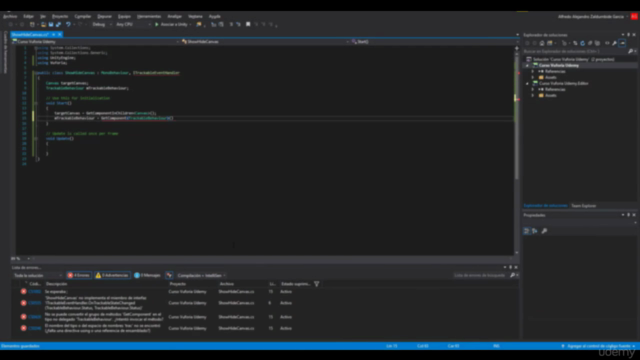Click the Collapse All icon in Solution Explorer
The width and height of the screenshot is (640, 360).
[590, 43]
